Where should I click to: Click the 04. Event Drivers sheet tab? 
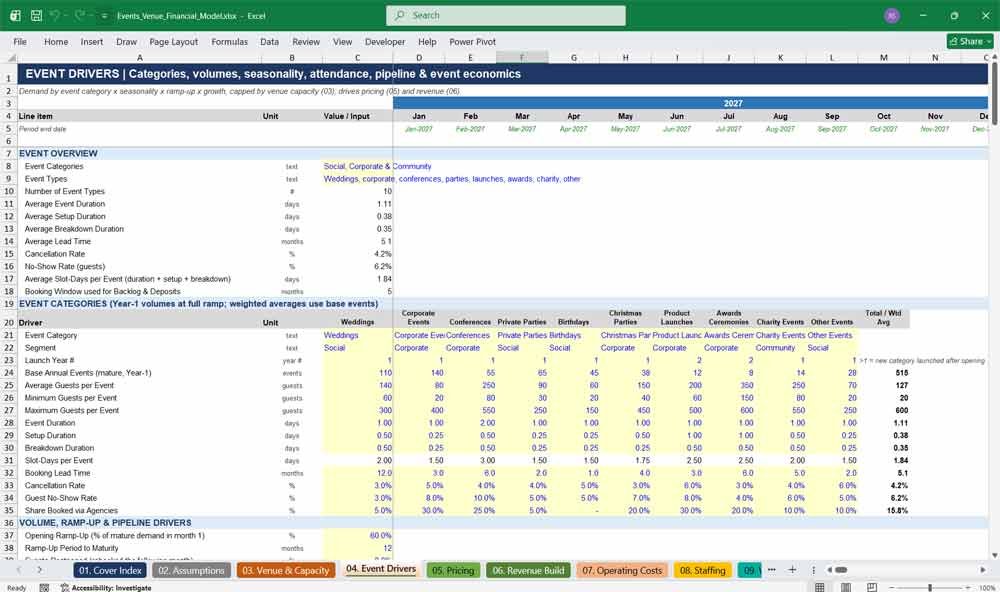click(x=381, y=569)
